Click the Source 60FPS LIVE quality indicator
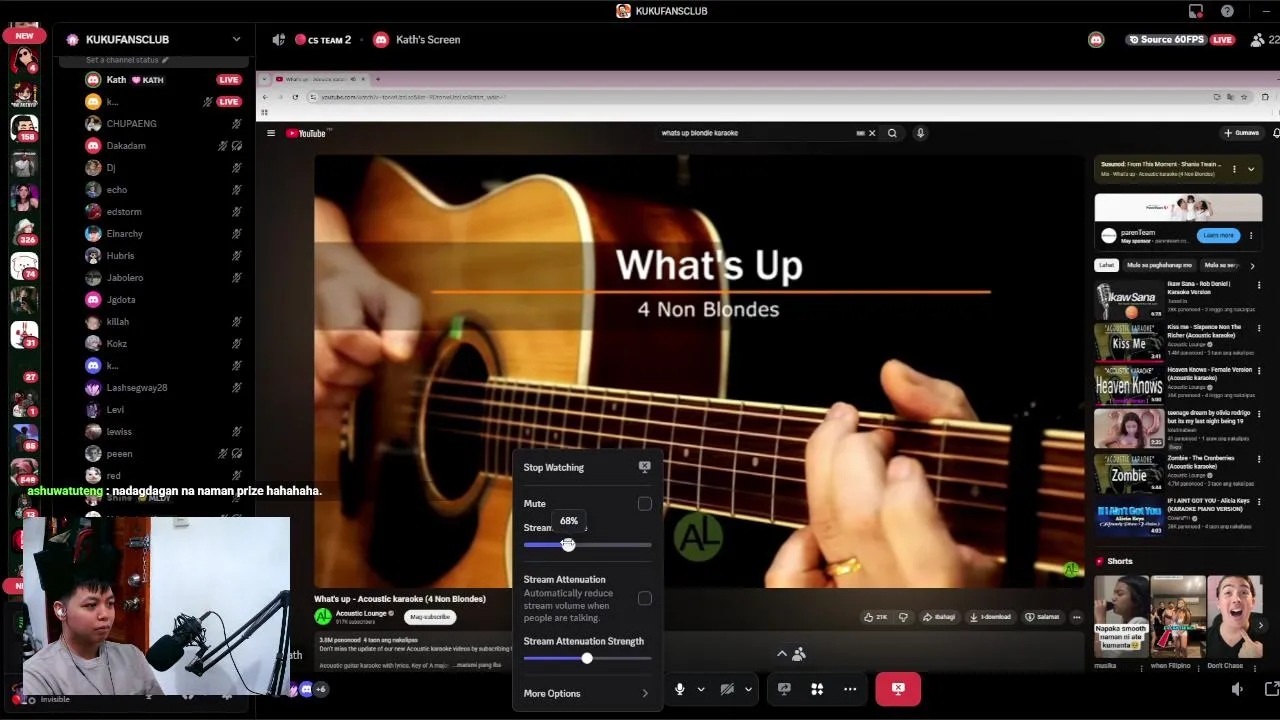The image size is (1280, 720). [x=1181, y=40]
